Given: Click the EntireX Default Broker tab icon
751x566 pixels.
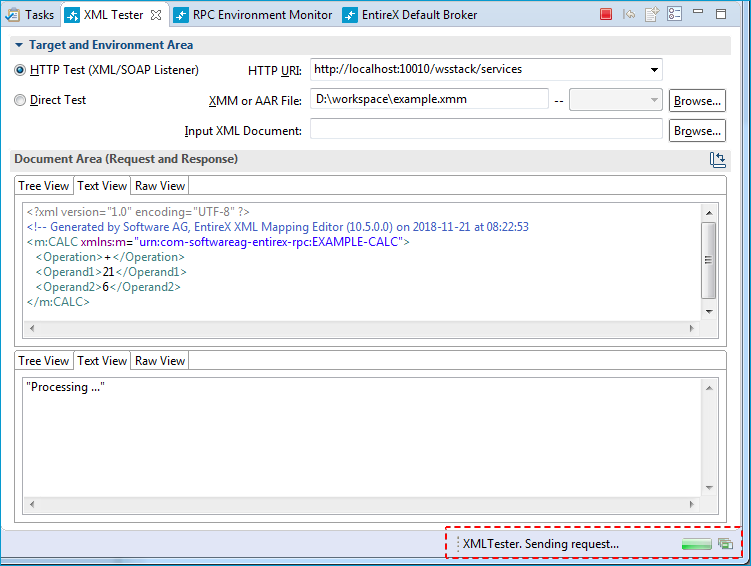Looking at the screenshot, I should coord(350,15).
